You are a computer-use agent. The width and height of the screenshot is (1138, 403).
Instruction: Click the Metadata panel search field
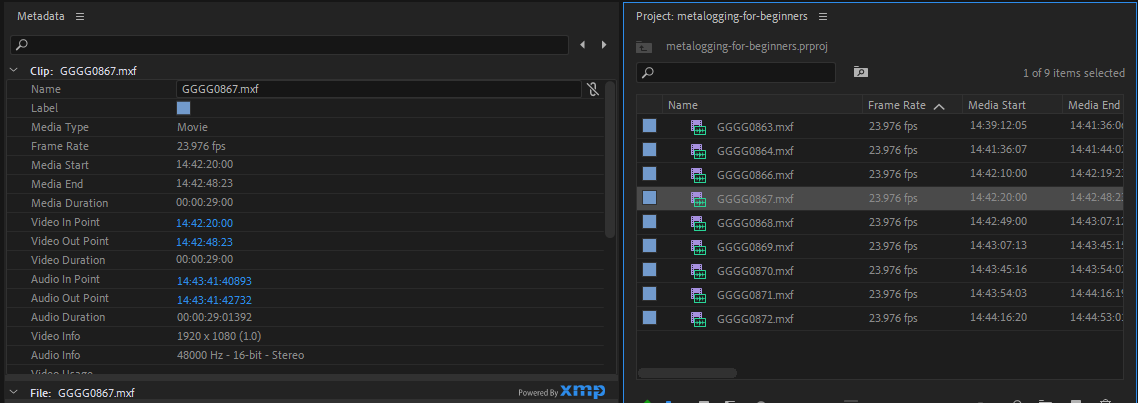tap(290, 45)
